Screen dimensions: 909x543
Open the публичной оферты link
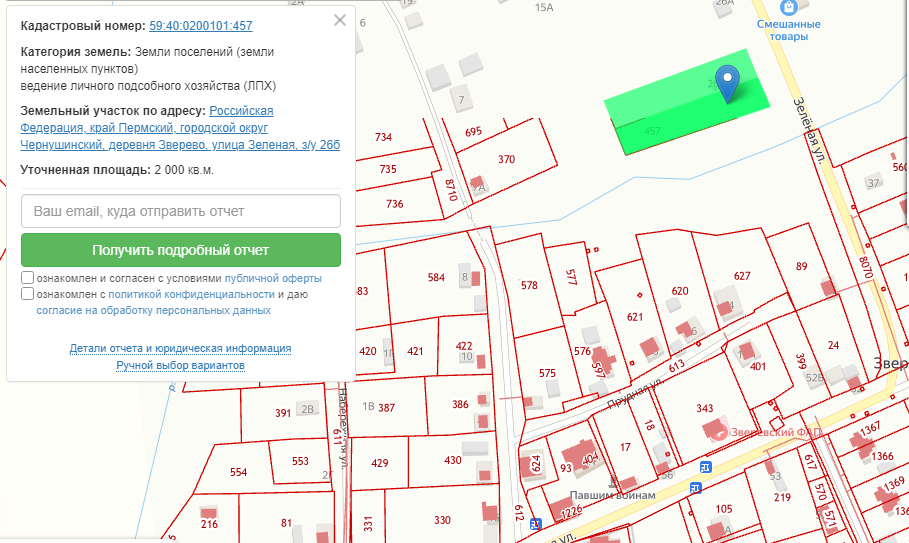pyautogui.click(x=273, y=278)
